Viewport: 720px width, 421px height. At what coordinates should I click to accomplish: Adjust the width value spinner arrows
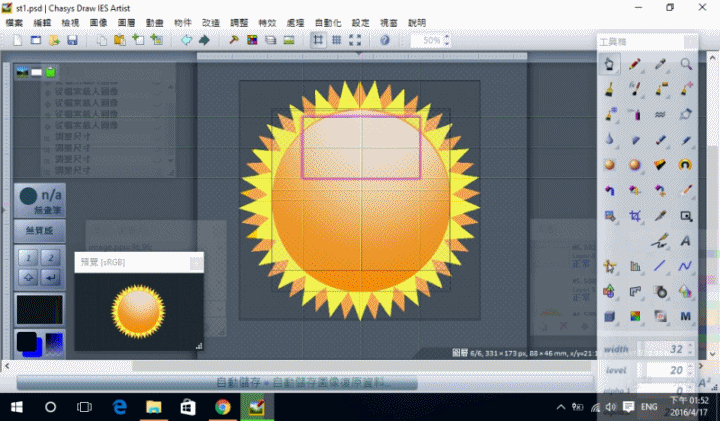pyautogui.click(x=690, y=349)
